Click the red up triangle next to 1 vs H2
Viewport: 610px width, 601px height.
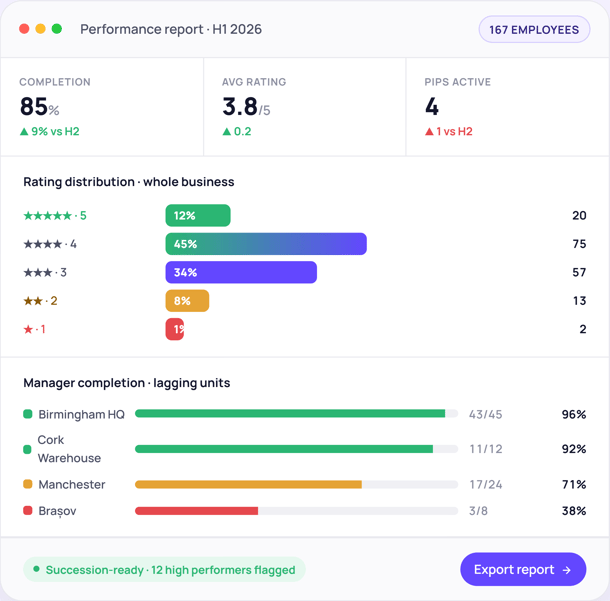click(x=429, y=131)
